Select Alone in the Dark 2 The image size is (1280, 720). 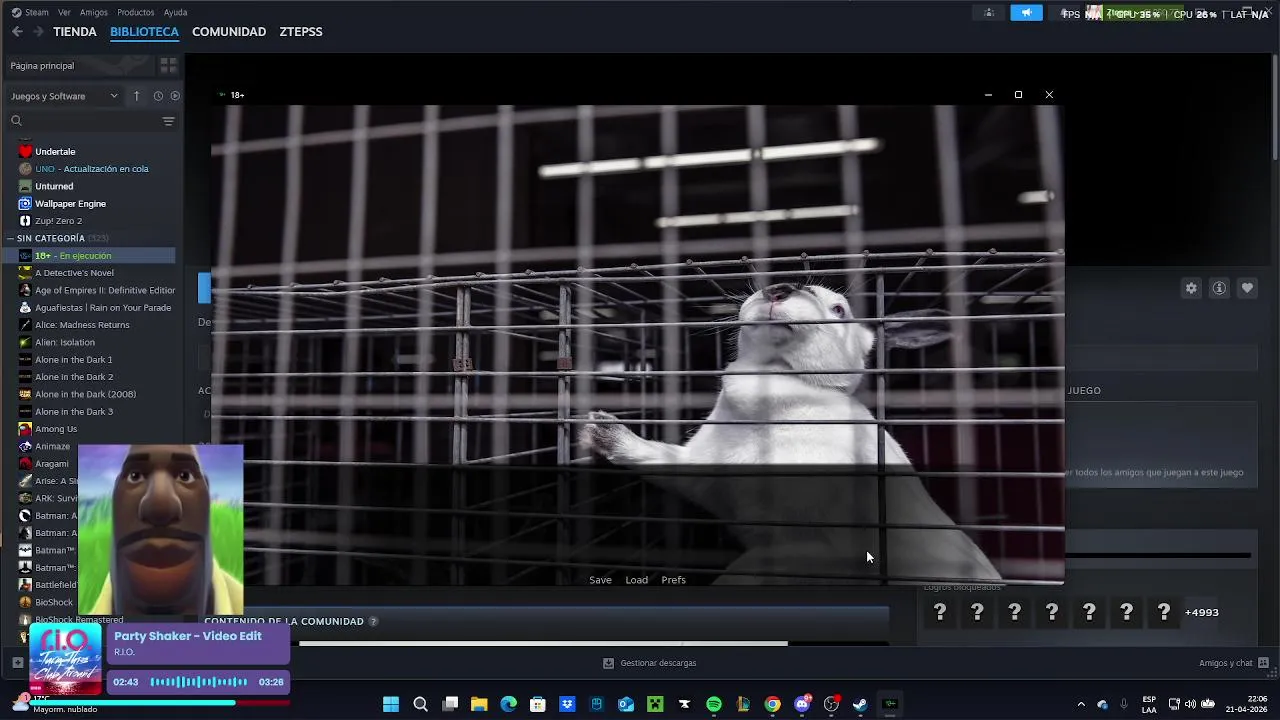pyautogui.click(x=74, y=377)
